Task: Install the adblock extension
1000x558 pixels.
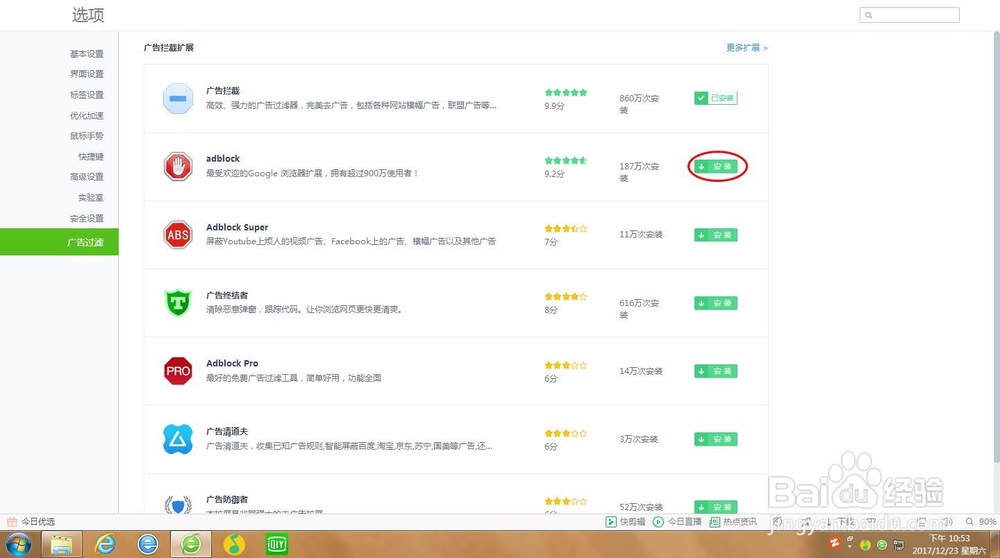Action: click(x=716, y=166)
